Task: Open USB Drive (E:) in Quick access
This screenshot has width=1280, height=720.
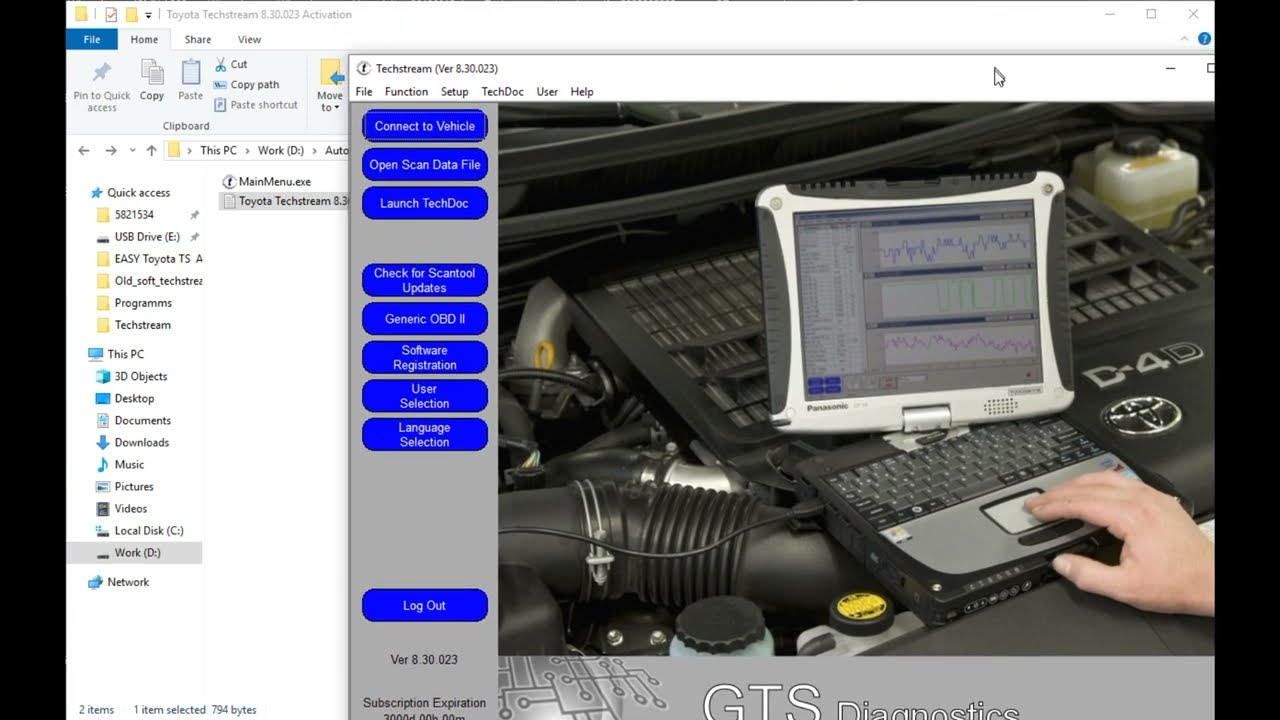Action: point(147,237)
